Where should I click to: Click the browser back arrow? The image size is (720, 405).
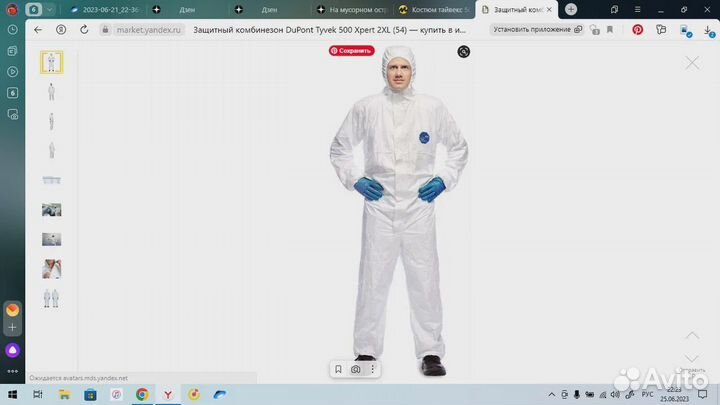point(38,30)
